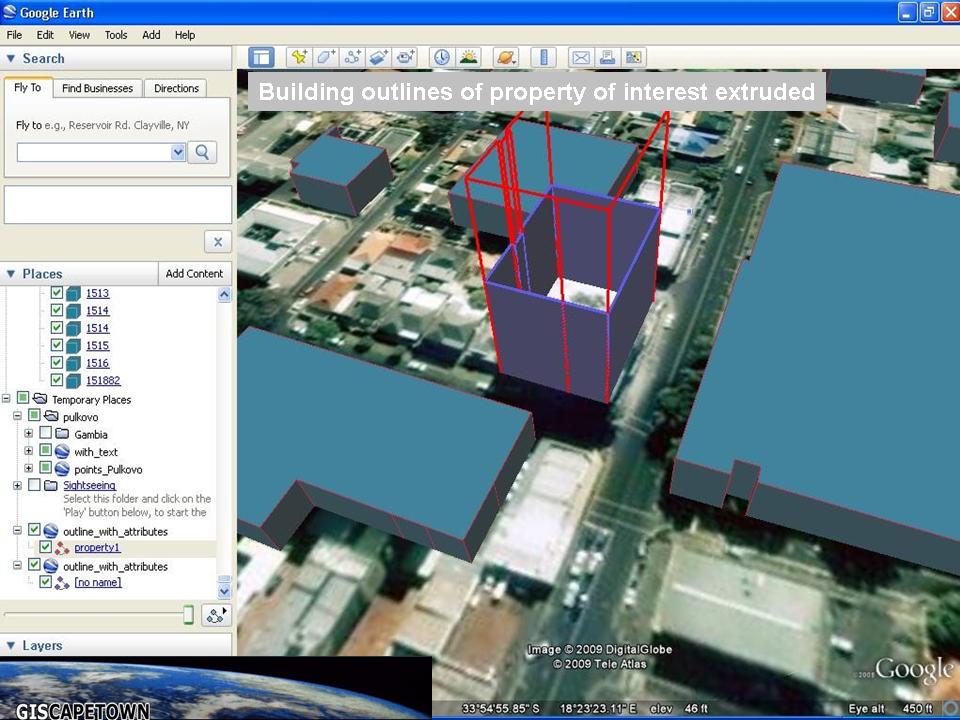Image resolution: width=960 pixels, height=720 pixels.
Task: Click the Print toolbar icon
Action: (x=607, y=58)
